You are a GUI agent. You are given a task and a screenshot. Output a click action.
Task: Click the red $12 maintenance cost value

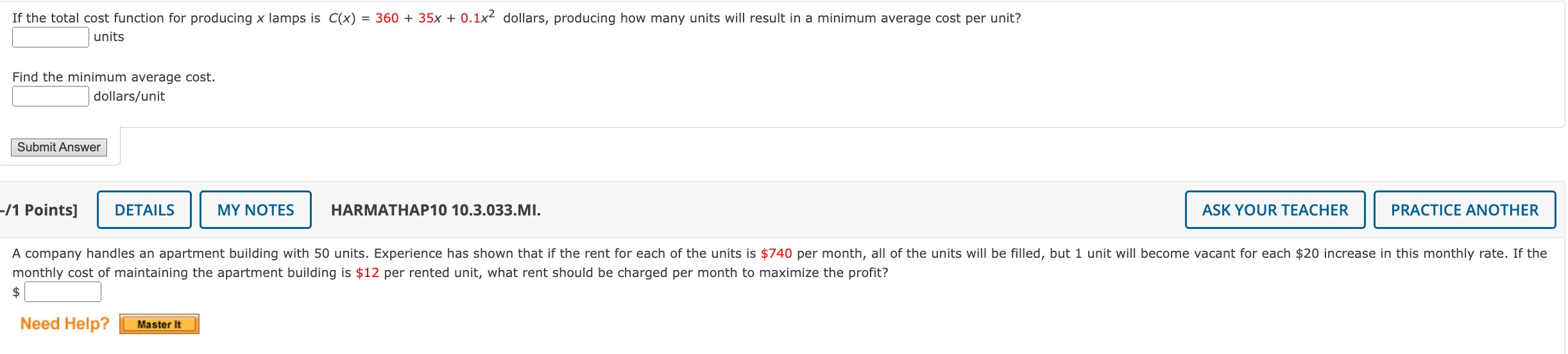(368, 273)
